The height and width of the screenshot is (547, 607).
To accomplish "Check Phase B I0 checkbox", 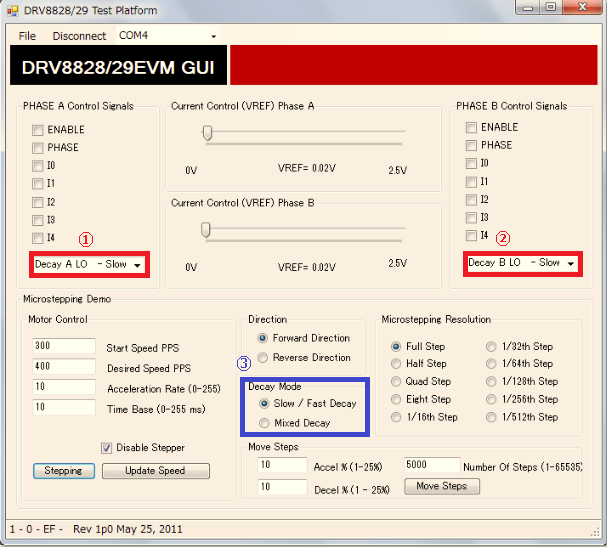I will click(471, 163).
